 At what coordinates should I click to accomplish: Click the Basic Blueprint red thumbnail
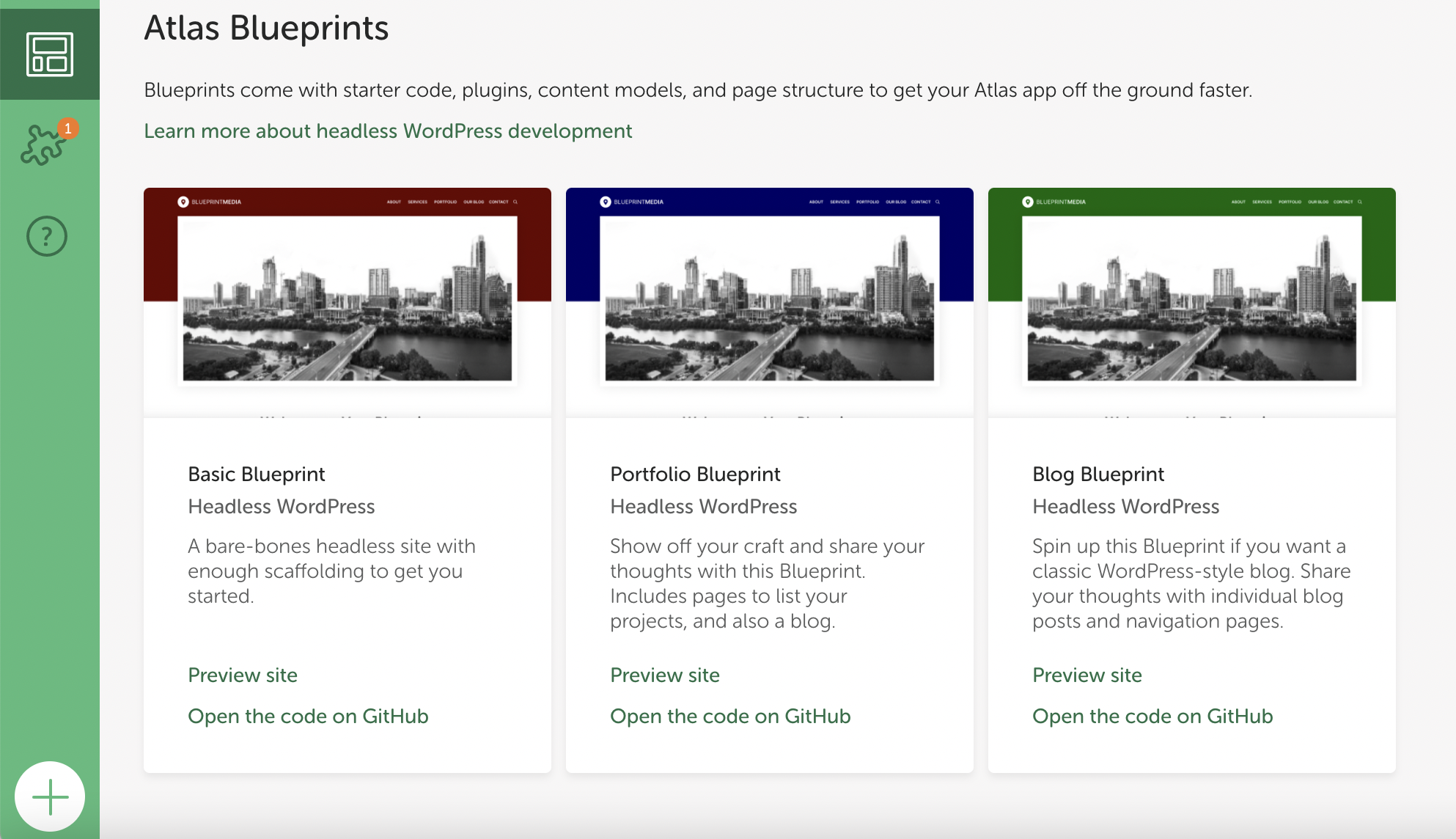[348, 302]
